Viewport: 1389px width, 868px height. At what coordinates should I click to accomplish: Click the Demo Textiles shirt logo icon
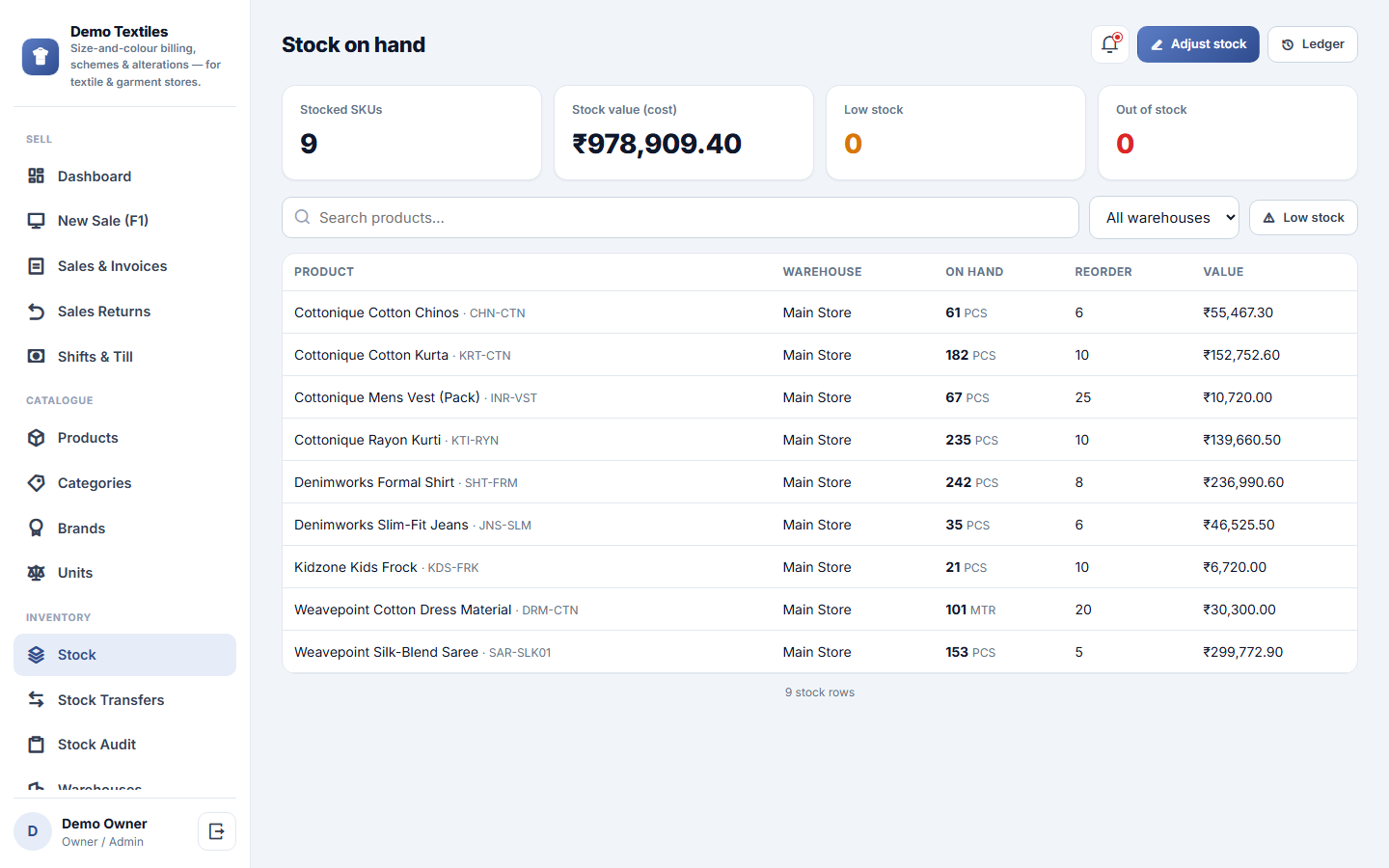coord(41,57)
